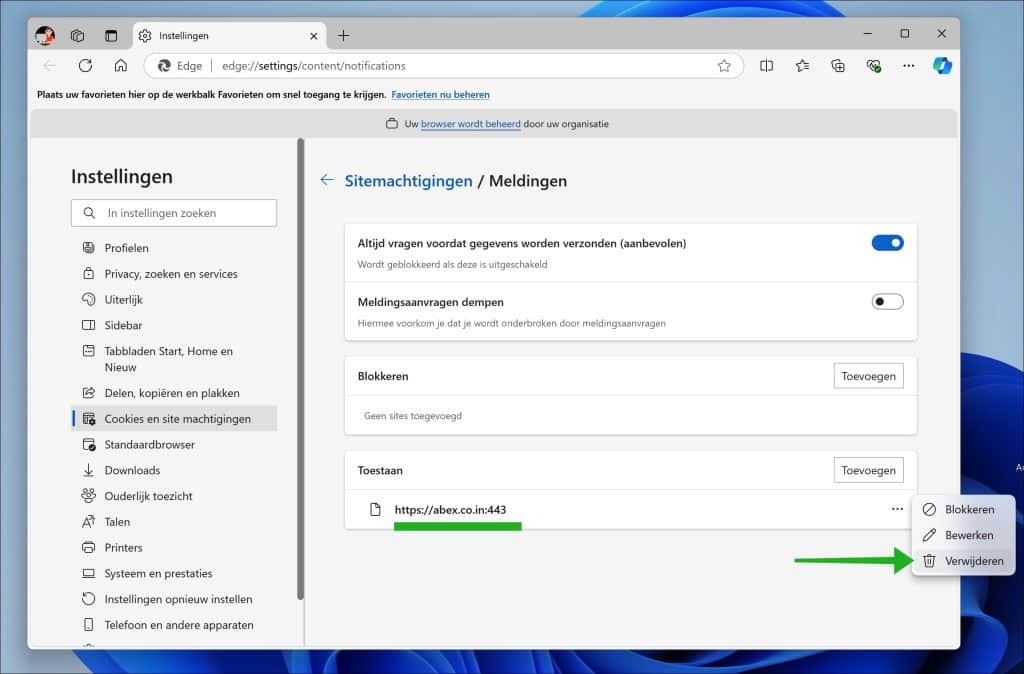This screenshot has width=1024, height=674.
Task: Add page to favorites star icon
Action: tap(724, 66)
